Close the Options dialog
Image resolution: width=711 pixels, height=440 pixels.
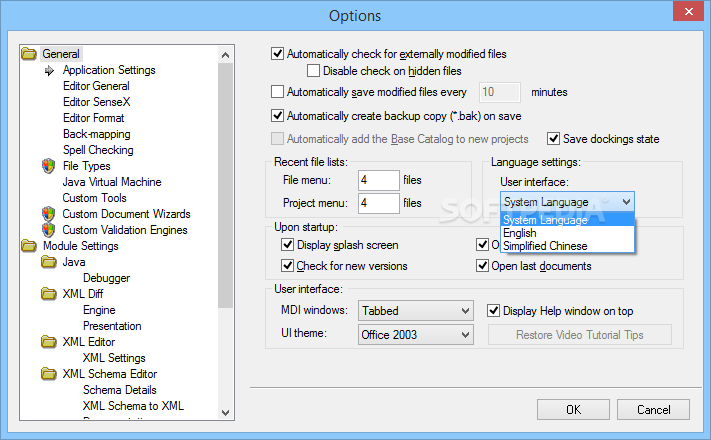pos(688,11)
